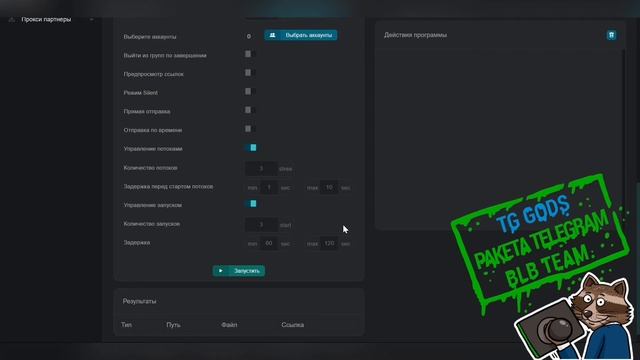Expand the Прокси партнеры chevron
The image size is (640, 360).
[91, 20]
